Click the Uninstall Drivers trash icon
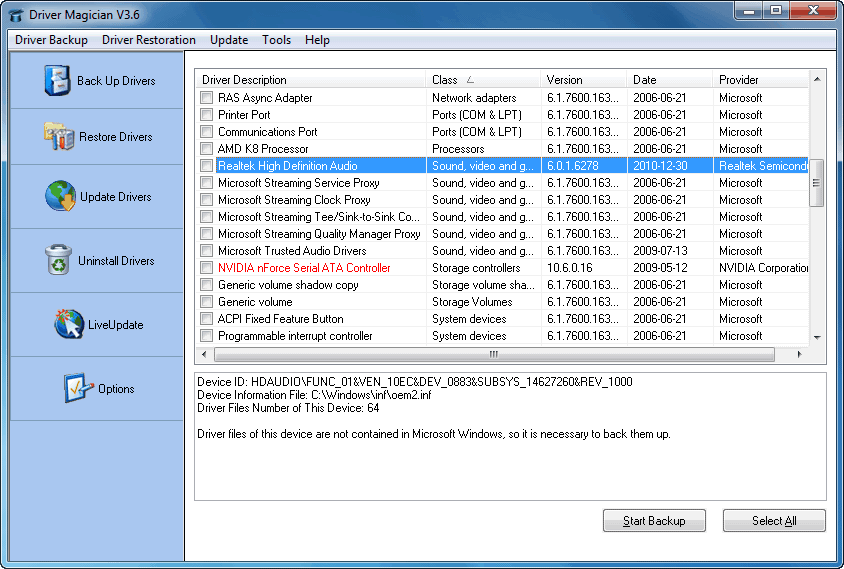 [58, 261]
